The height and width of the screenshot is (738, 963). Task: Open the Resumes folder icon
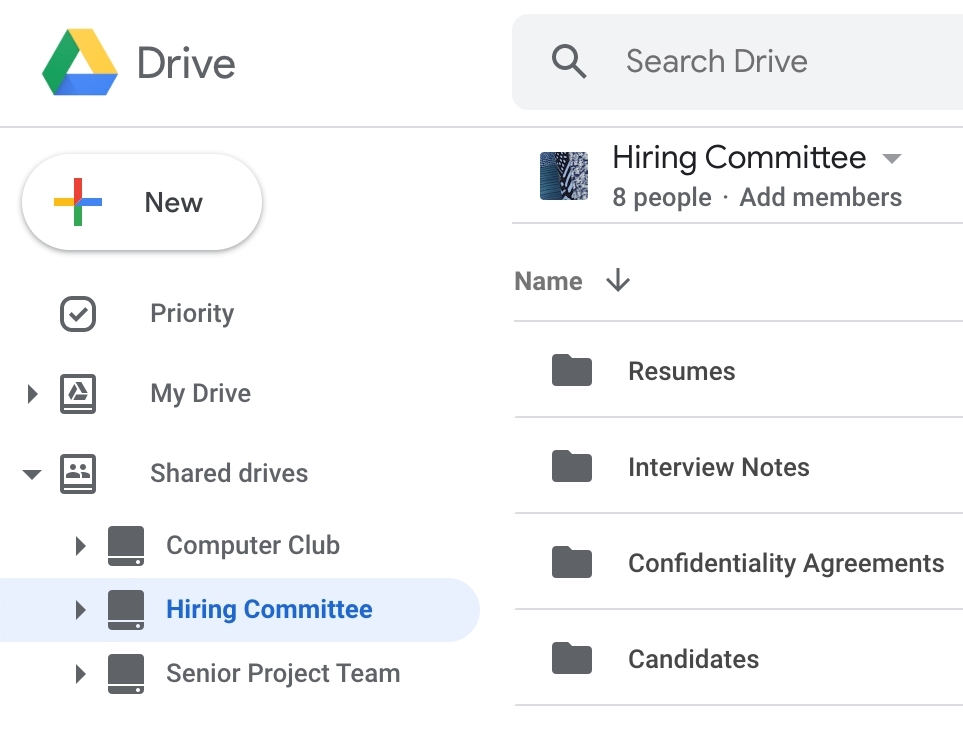(571, 370)
